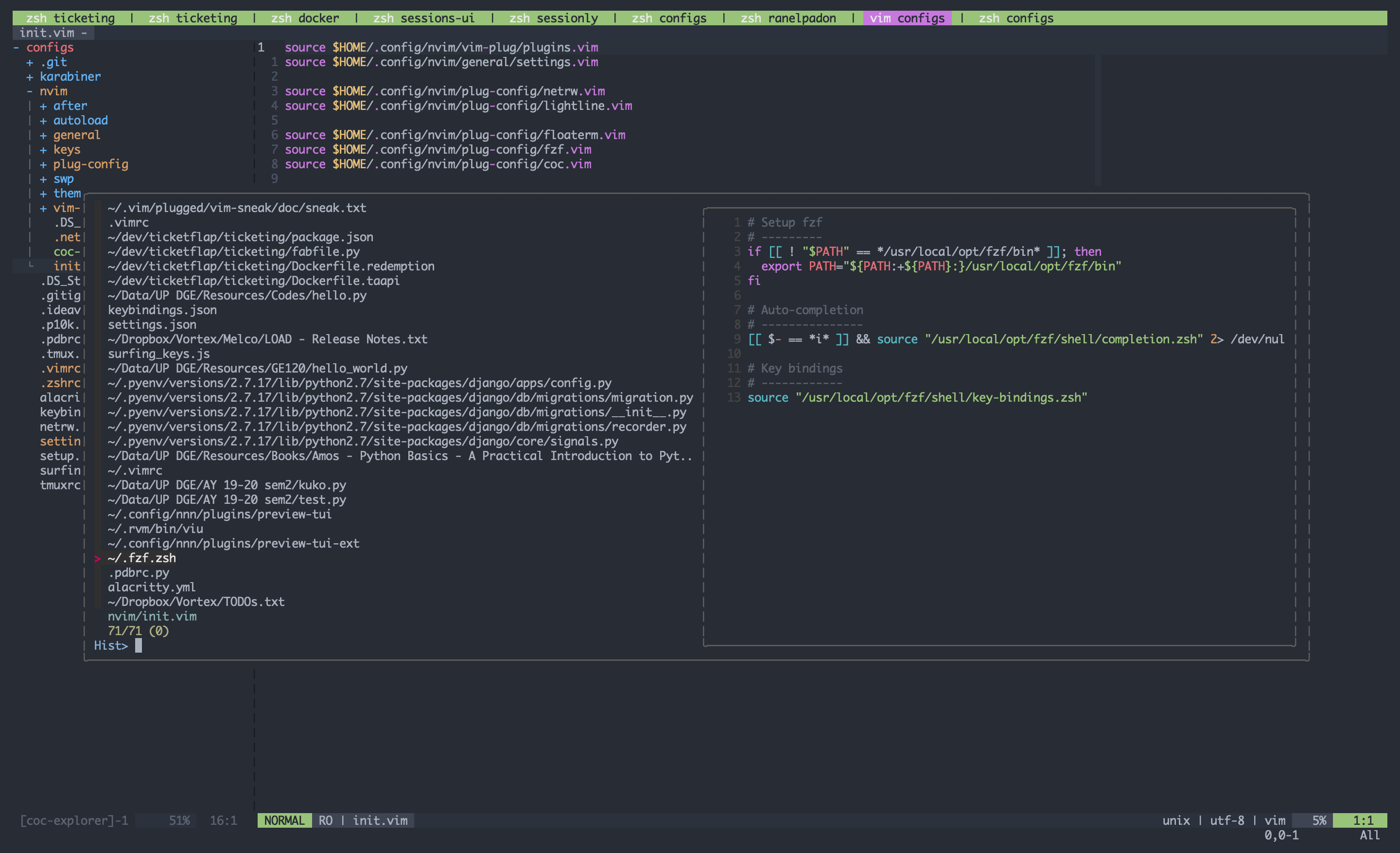Open the general folder in tree

click(x=76, y=135)
